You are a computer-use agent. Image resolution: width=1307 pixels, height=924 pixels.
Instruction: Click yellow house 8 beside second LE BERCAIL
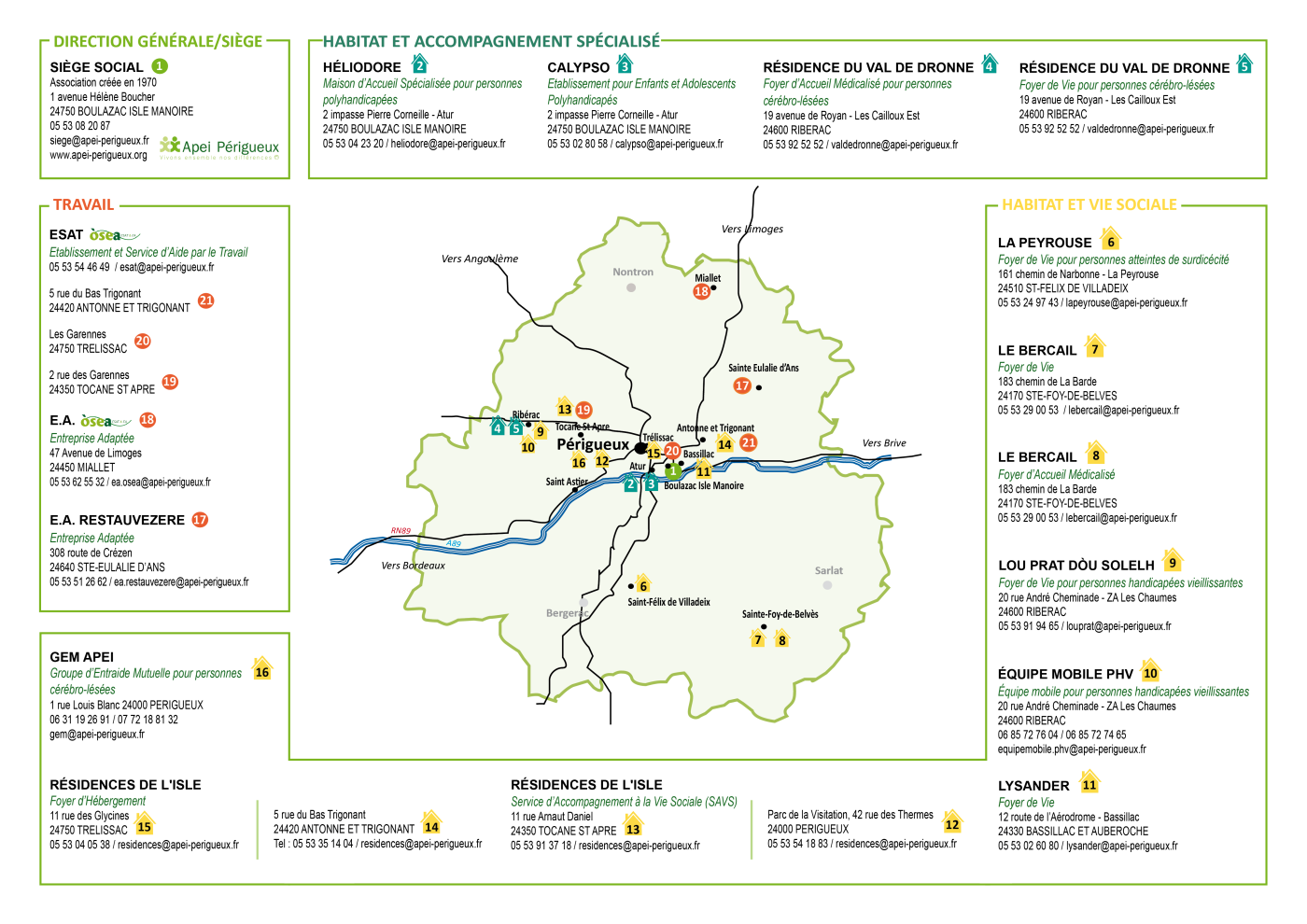(x=1096, y=454)
